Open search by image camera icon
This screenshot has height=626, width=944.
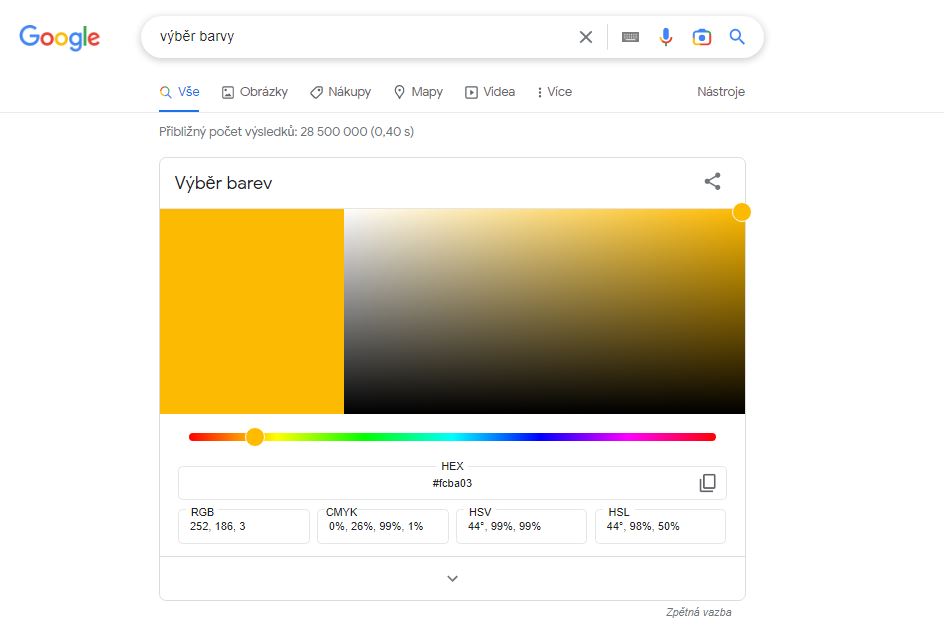click(x=702, y=37)
